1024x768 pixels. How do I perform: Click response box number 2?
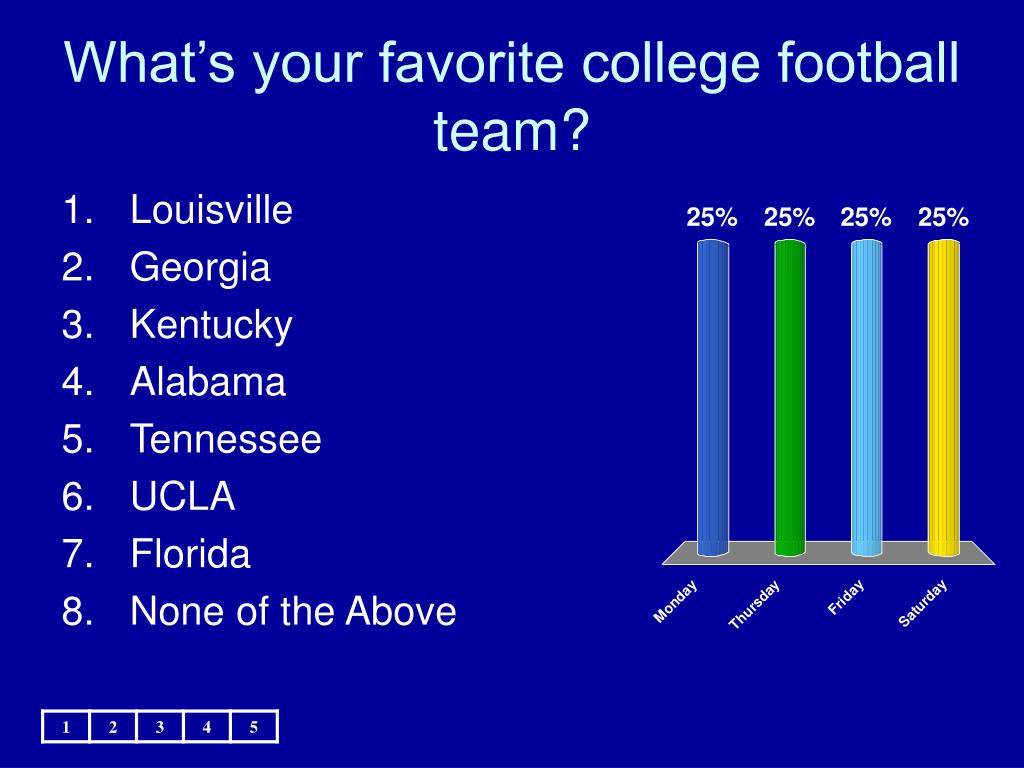113,727
